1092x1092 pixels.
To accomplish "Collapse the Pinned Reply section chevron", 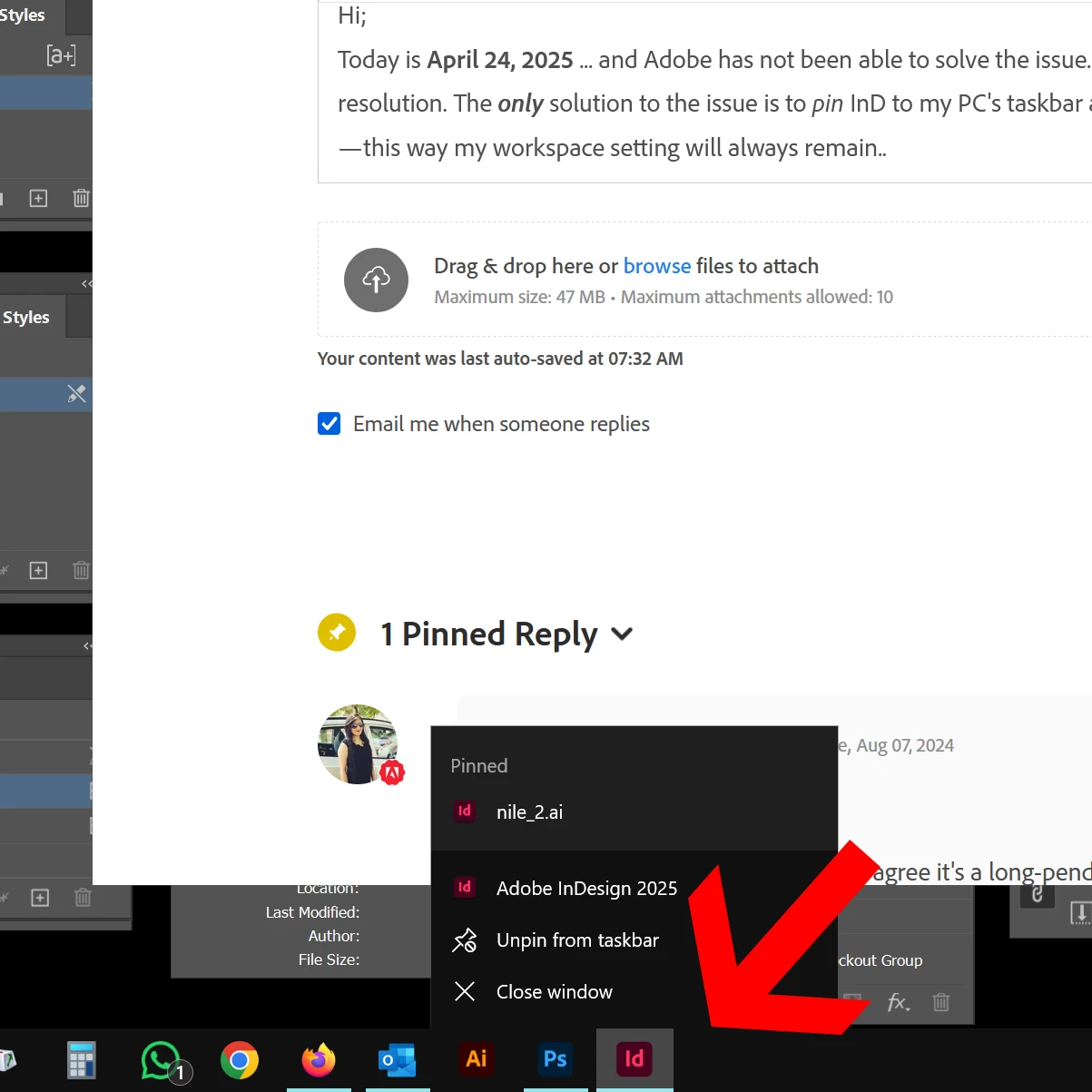I will coord(622,634).
